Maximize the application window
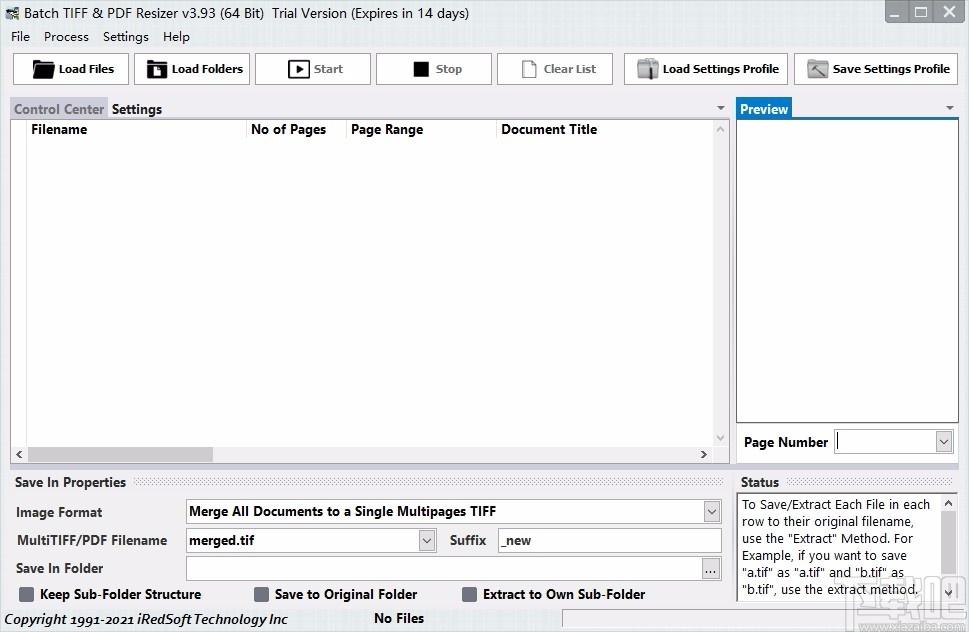 click(x=921, y=12)
